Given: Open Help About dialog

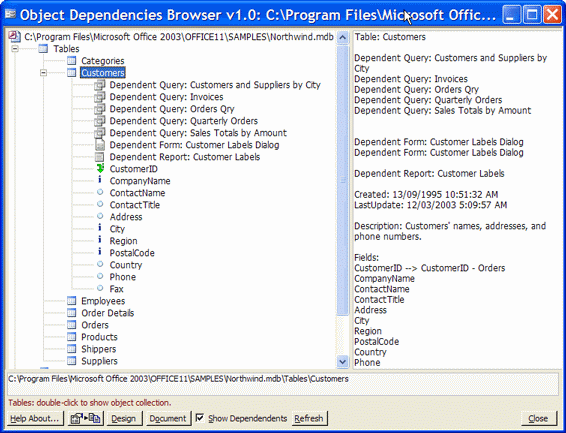Looking at the screenshot, I should (x=35, y=418).
